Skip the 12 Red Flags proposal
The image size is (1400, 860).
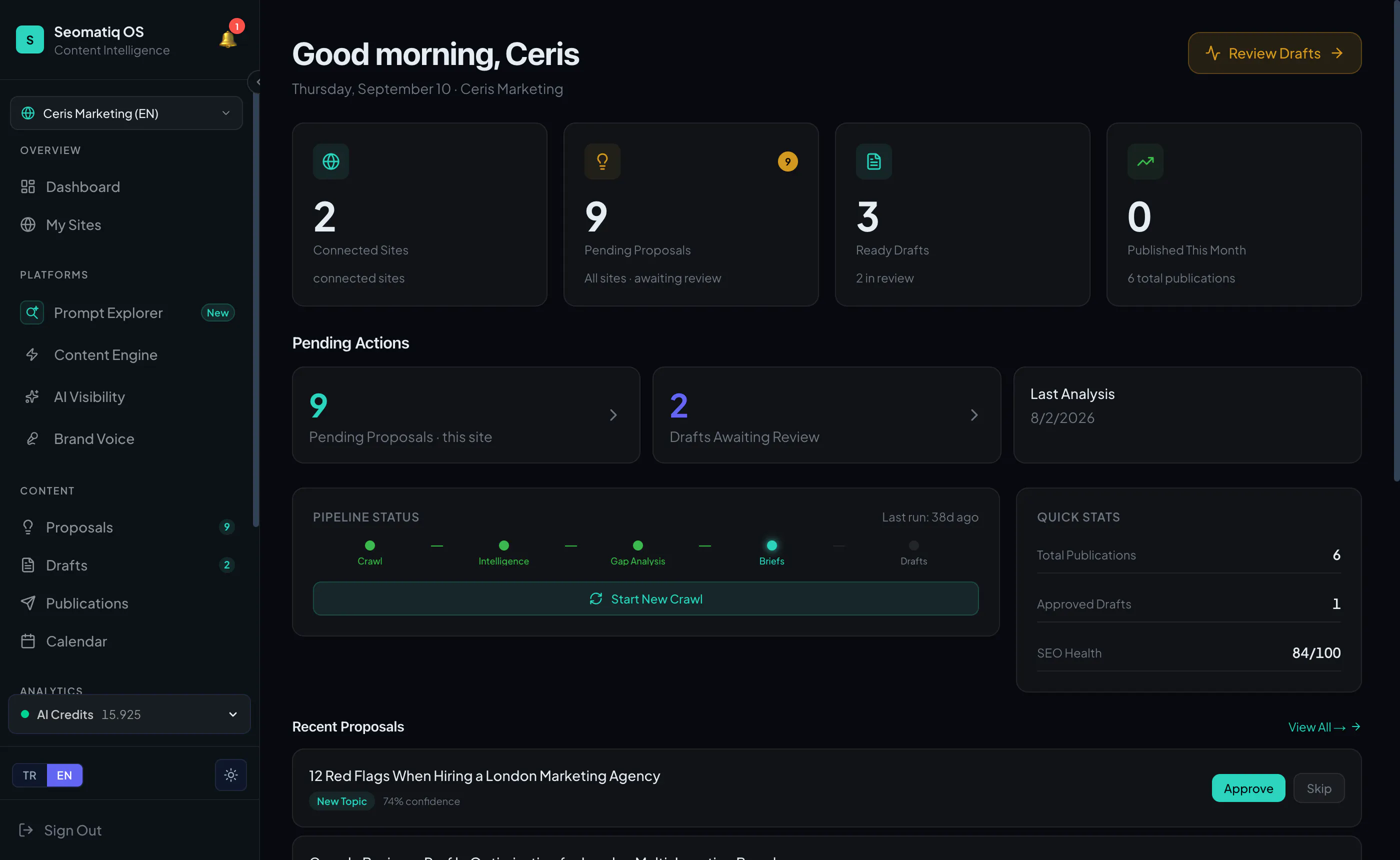point(1318,788)
